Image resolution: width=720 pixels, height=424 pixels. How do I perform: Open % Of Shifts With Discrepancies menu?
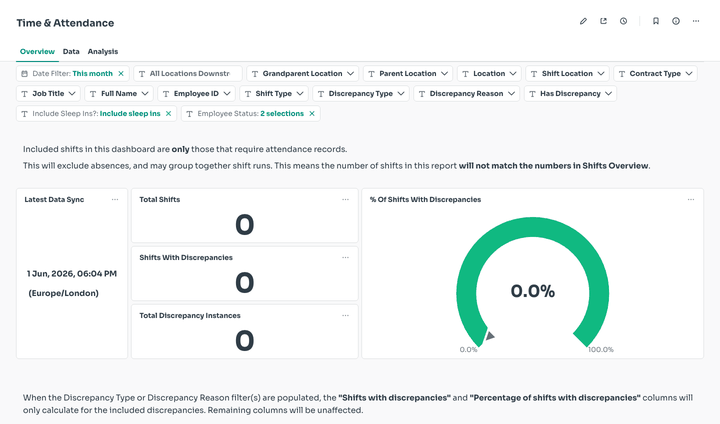pos(691,199)
